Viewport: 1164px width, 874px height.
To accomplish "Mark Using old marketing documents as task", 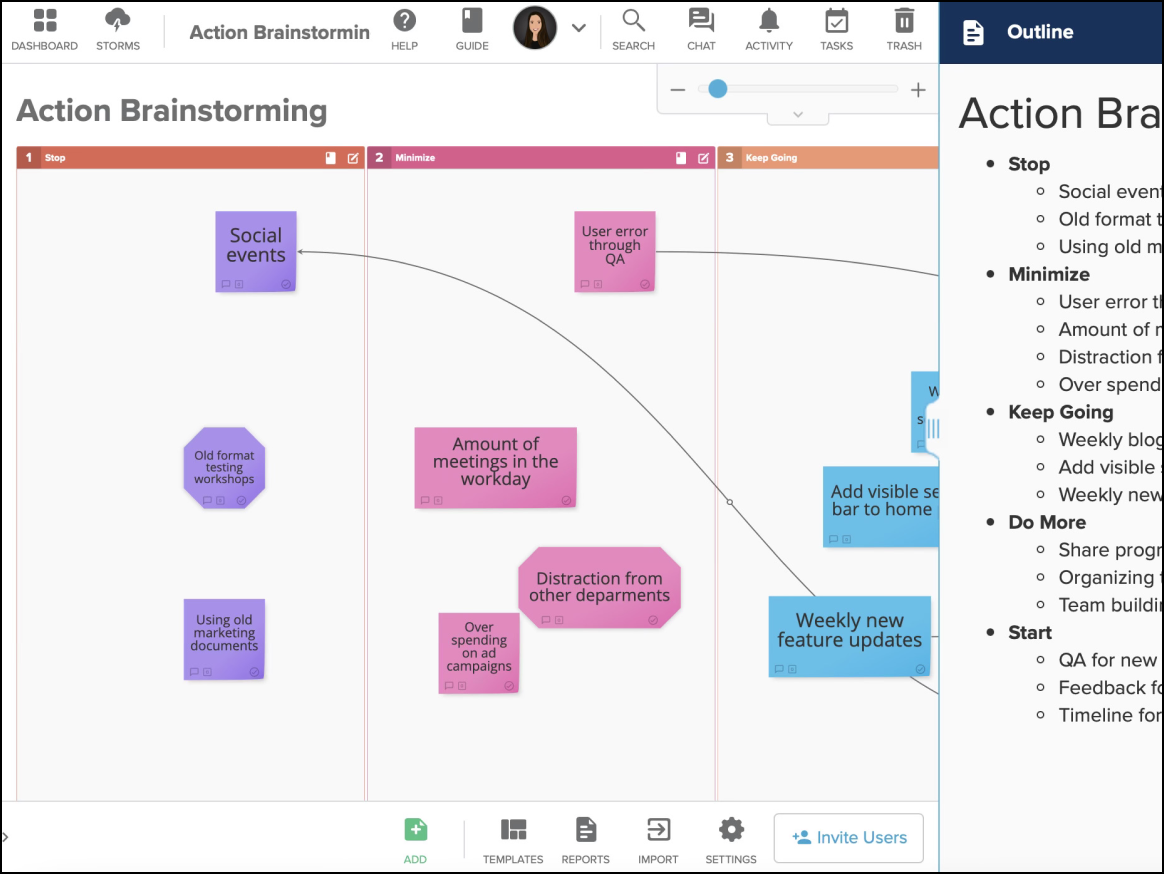I will point(254,672).
